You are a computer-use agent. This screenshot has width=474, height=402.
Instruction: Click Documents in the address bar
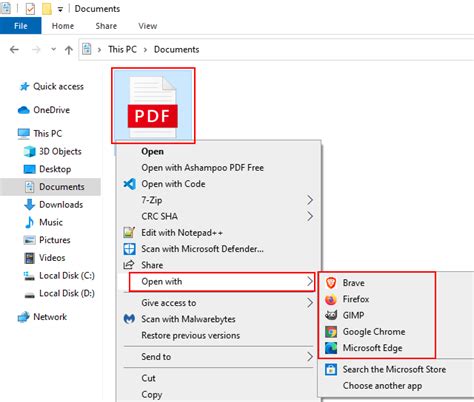[x=176, y=49]
